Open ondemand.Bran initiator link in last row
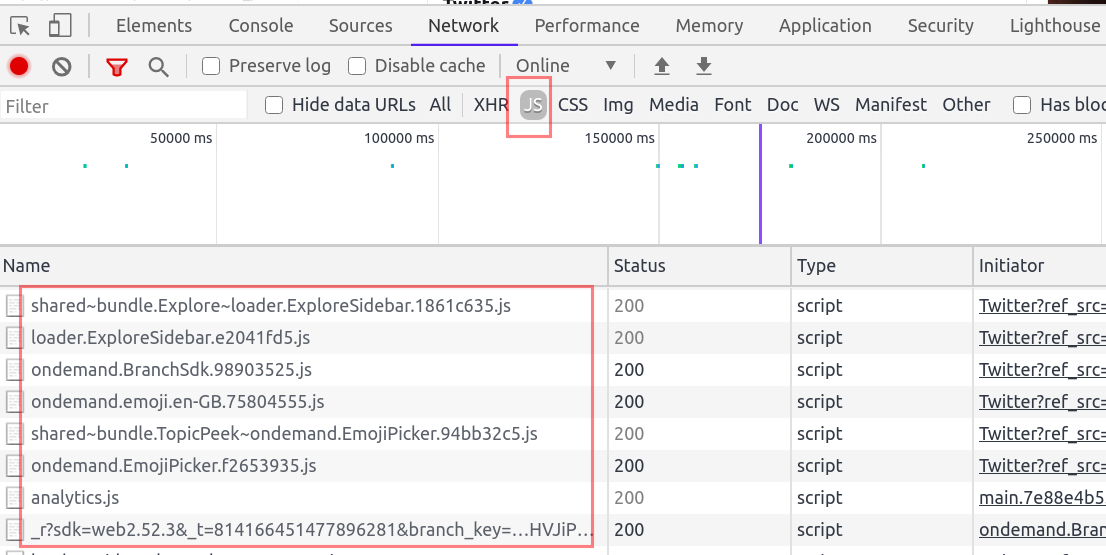The image size is (1106, 555). click(1043, 530)
